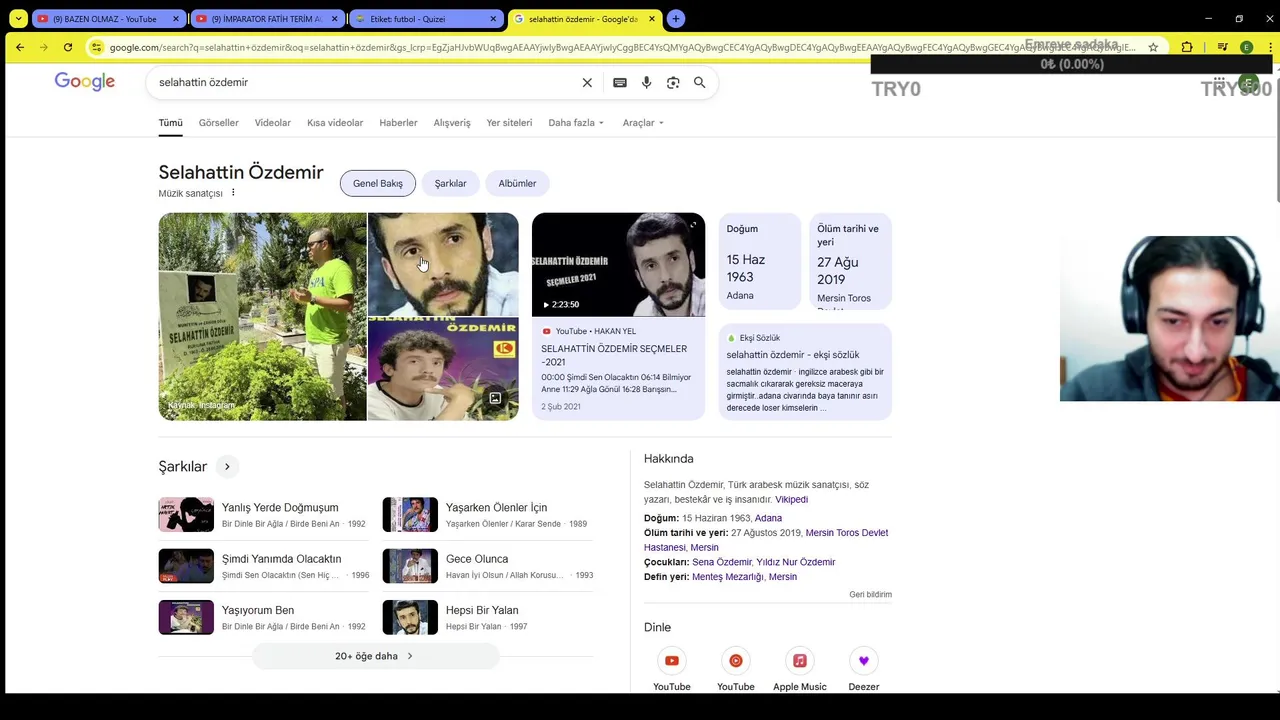The image size is (1280, 720).
Task: Select the Haberler search tab
Action: click(x=398, y=123)
